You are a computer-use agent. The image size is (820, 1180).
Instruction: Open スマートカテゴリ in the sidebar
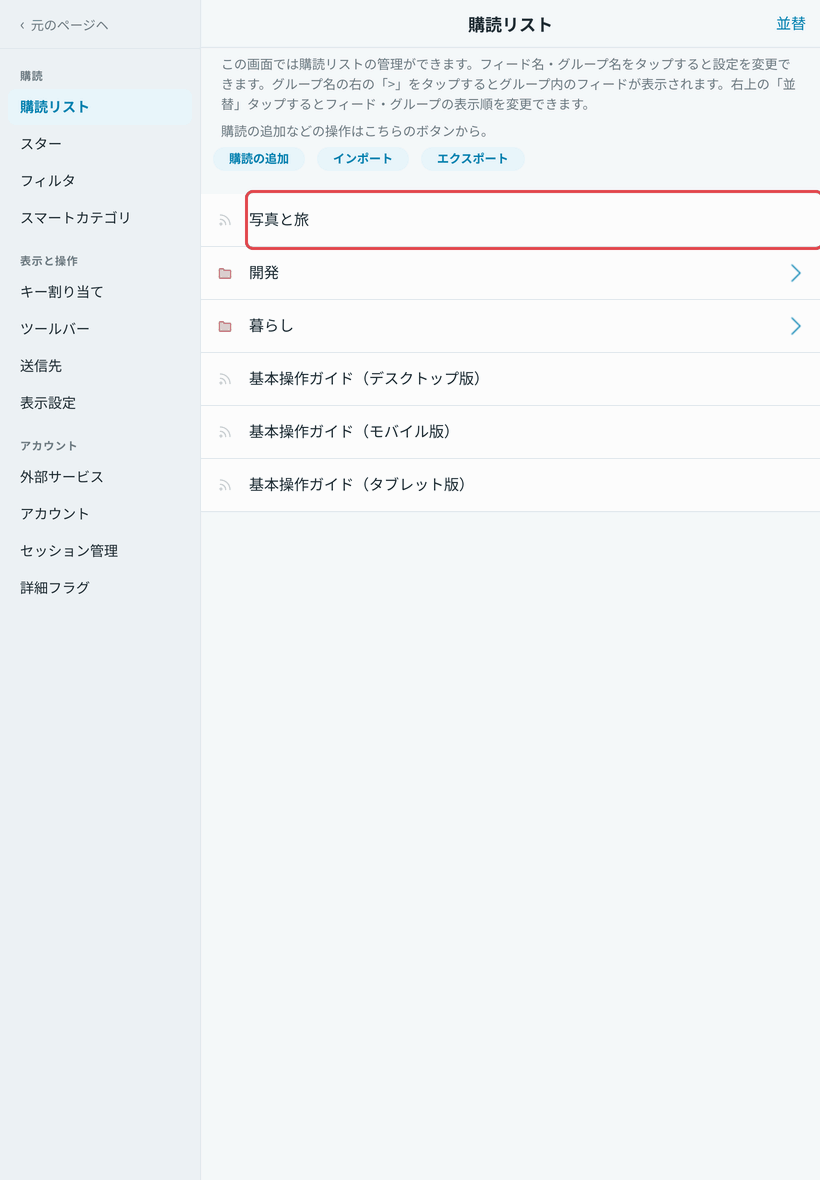point(100,217)
